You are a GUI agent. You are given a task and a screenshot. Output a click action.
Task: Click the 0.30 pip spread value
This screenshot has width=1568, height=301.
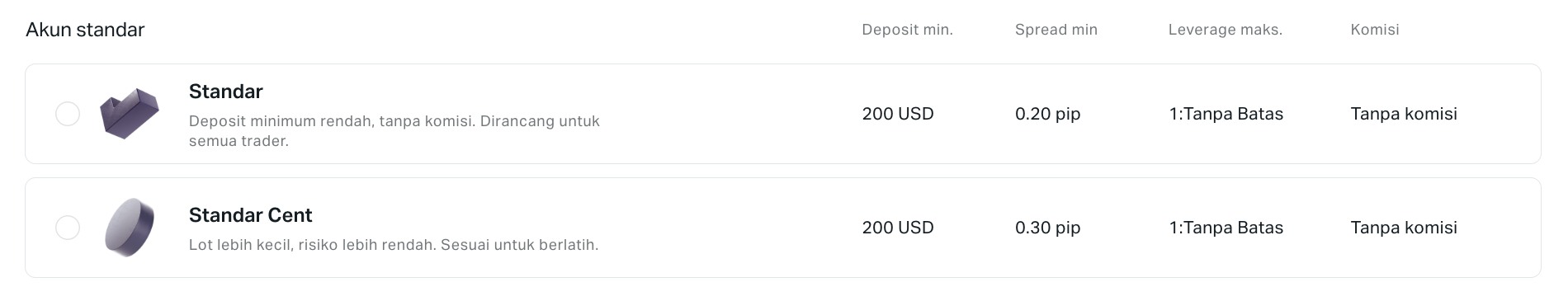click(x=1048, y=228)
